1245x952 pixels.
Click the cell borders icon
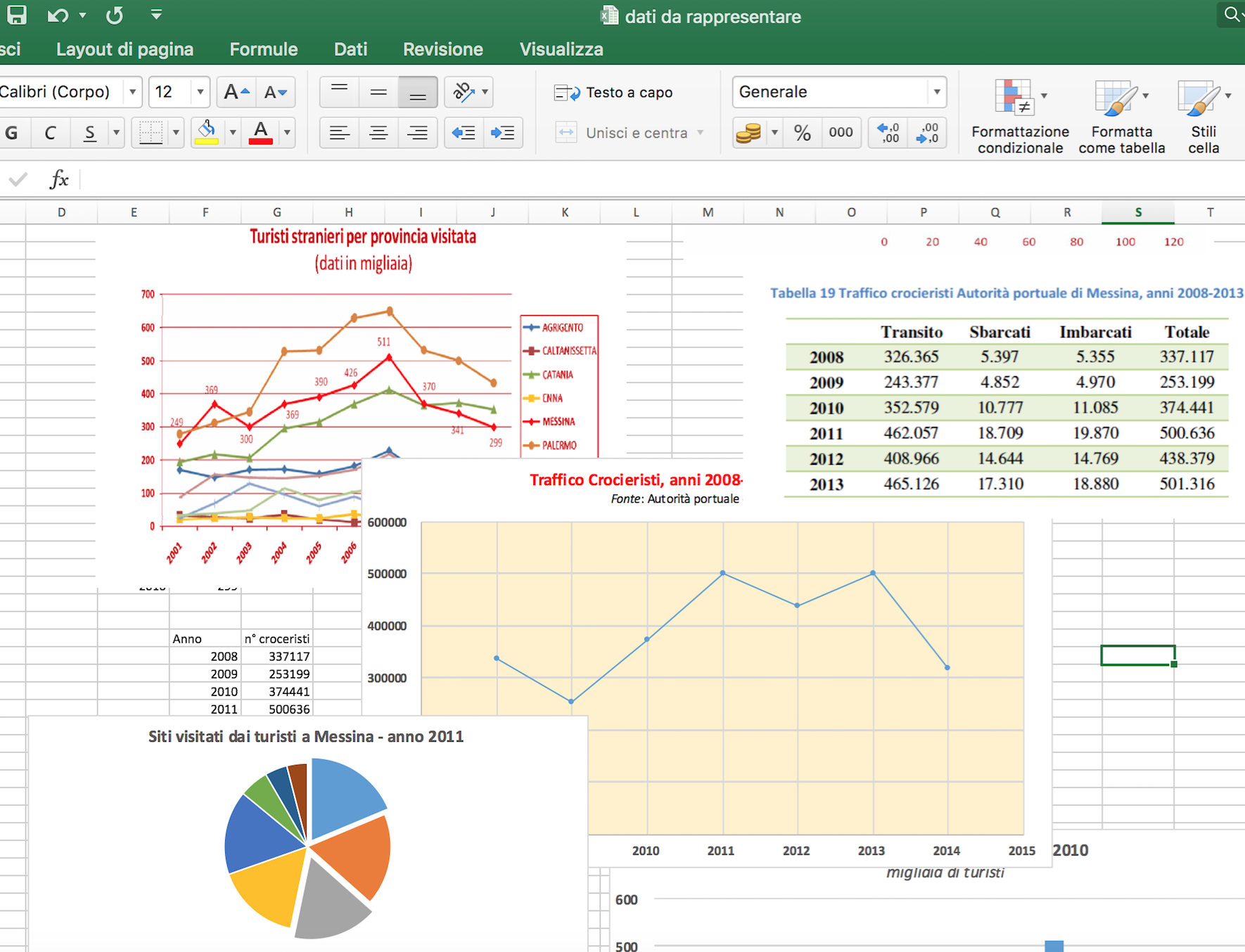(151, 133)
